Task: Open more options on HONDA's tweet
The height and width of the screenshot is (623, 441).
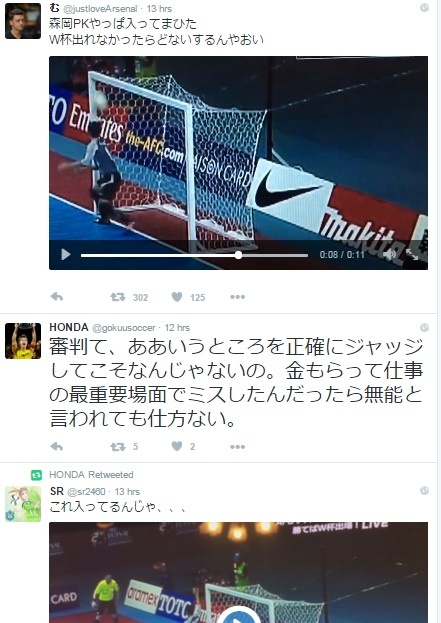Action: click(x=237, y=447)
